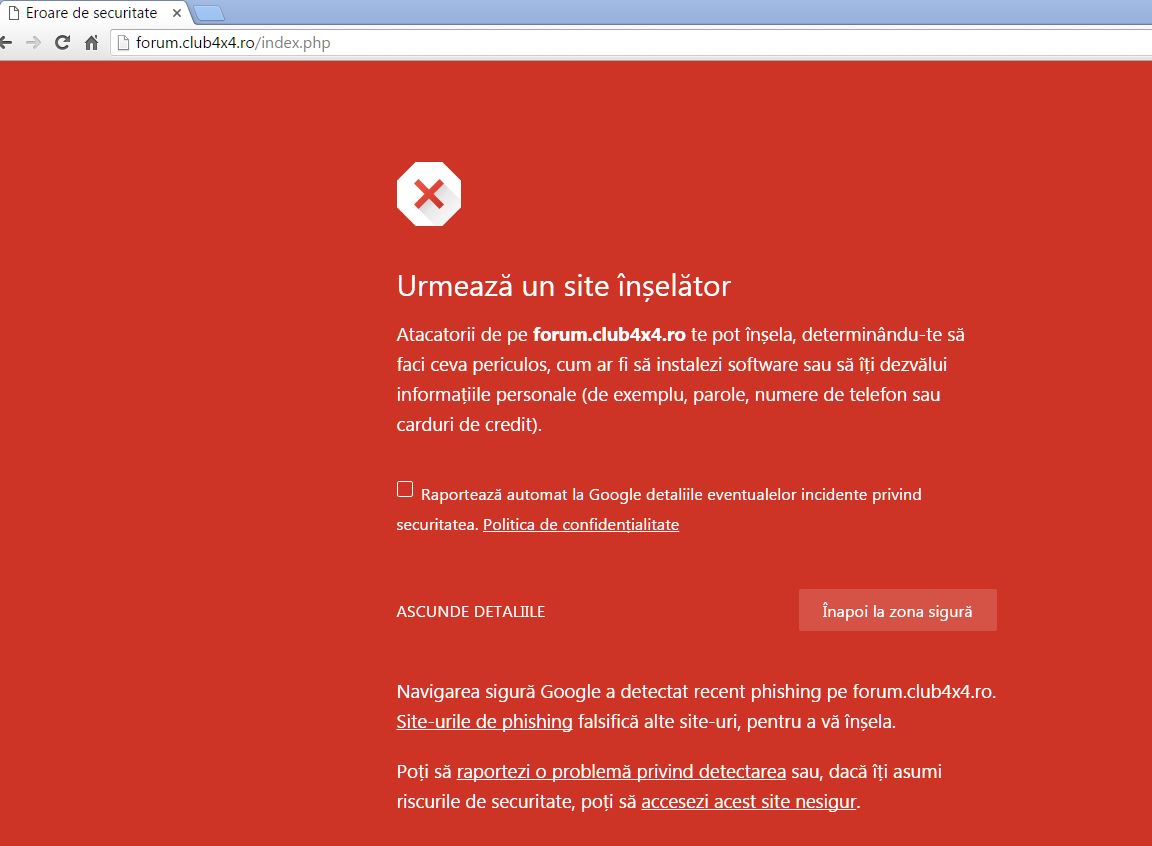Click the favicon on the Eroare de securitate tab
The width and height of the screenshot is (1152, 846).
pos(13,13)
